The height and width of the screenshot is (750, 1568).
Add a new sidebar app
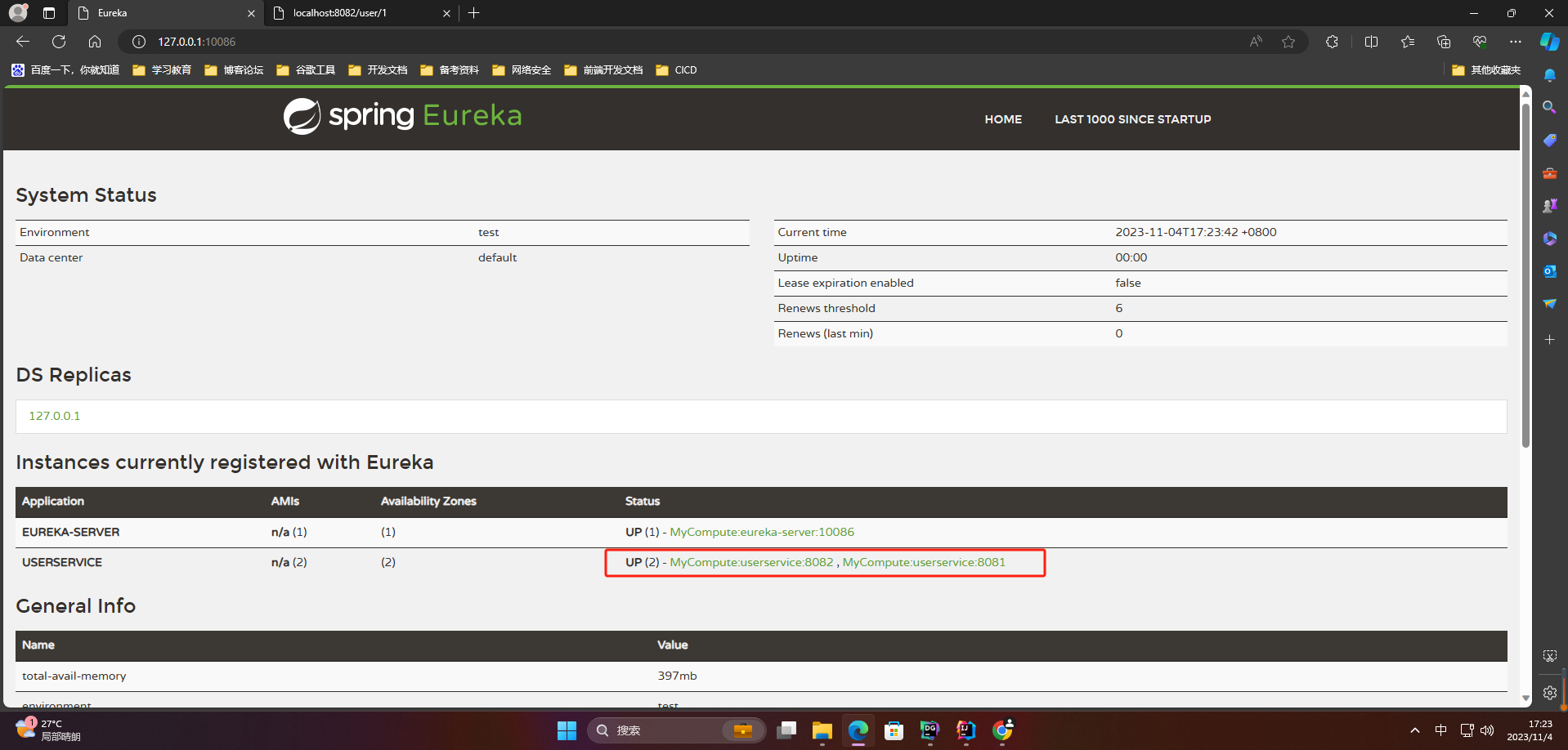[1550, 339]
